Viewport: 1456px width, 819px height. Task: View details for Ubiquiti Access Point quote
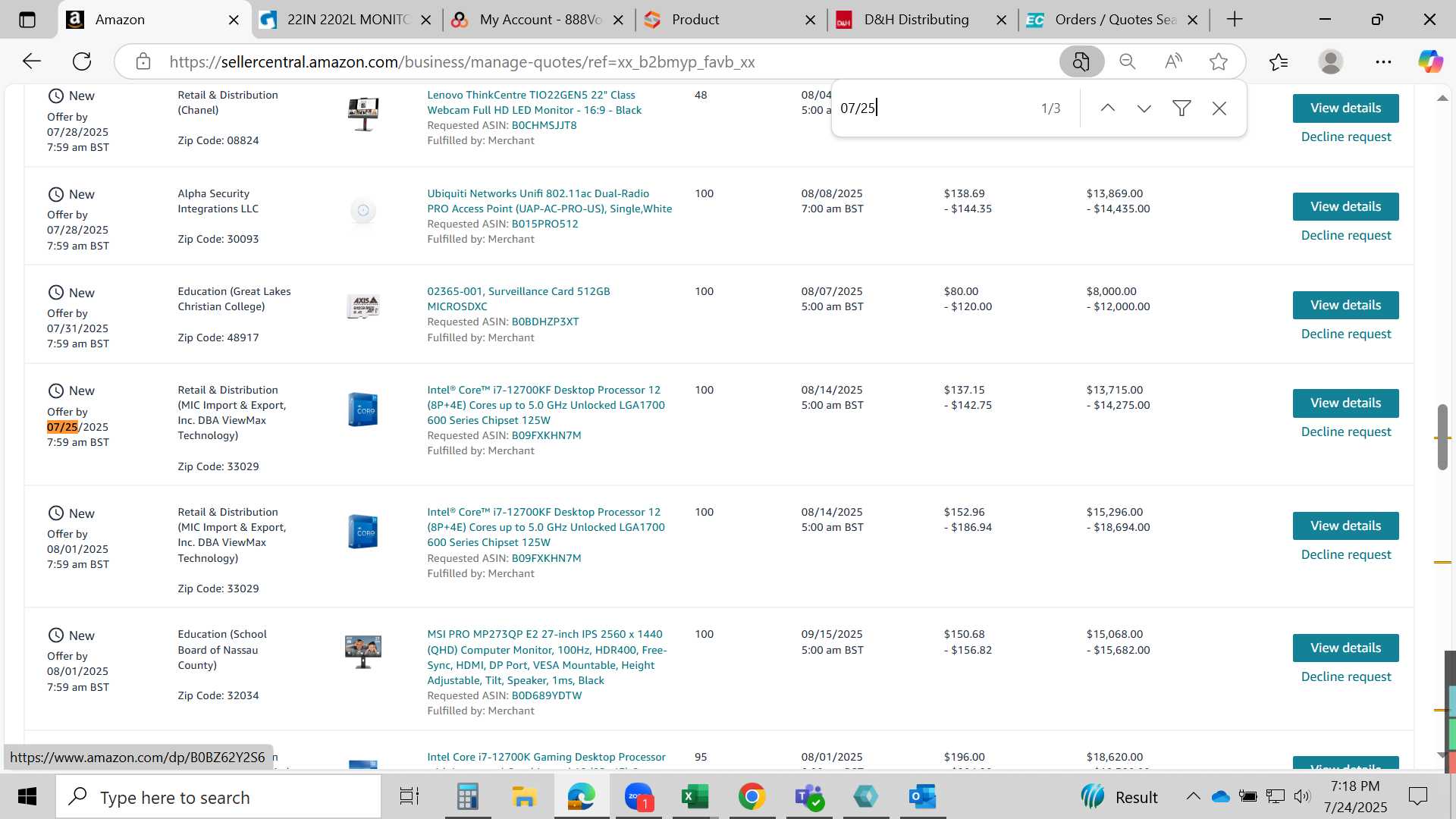click(1345, 206)
